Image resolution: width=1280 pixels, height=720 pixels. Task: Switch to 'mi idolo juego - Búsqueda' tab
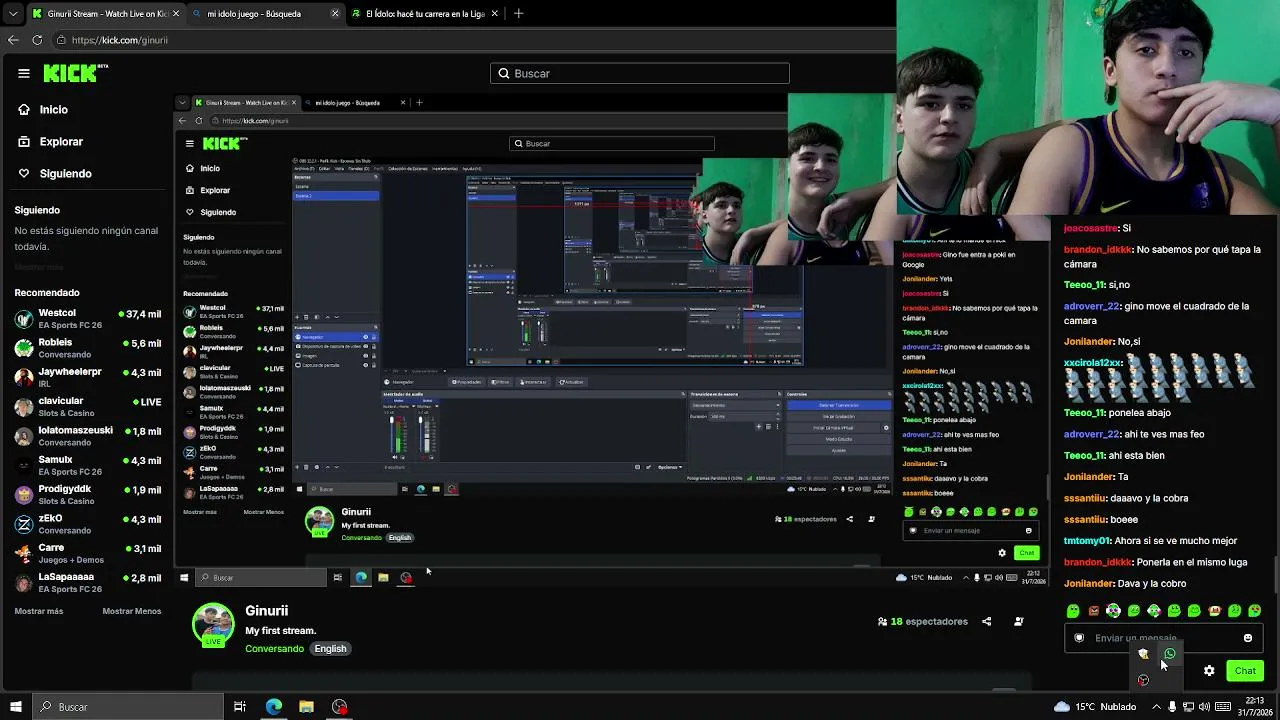pos(264,14)
